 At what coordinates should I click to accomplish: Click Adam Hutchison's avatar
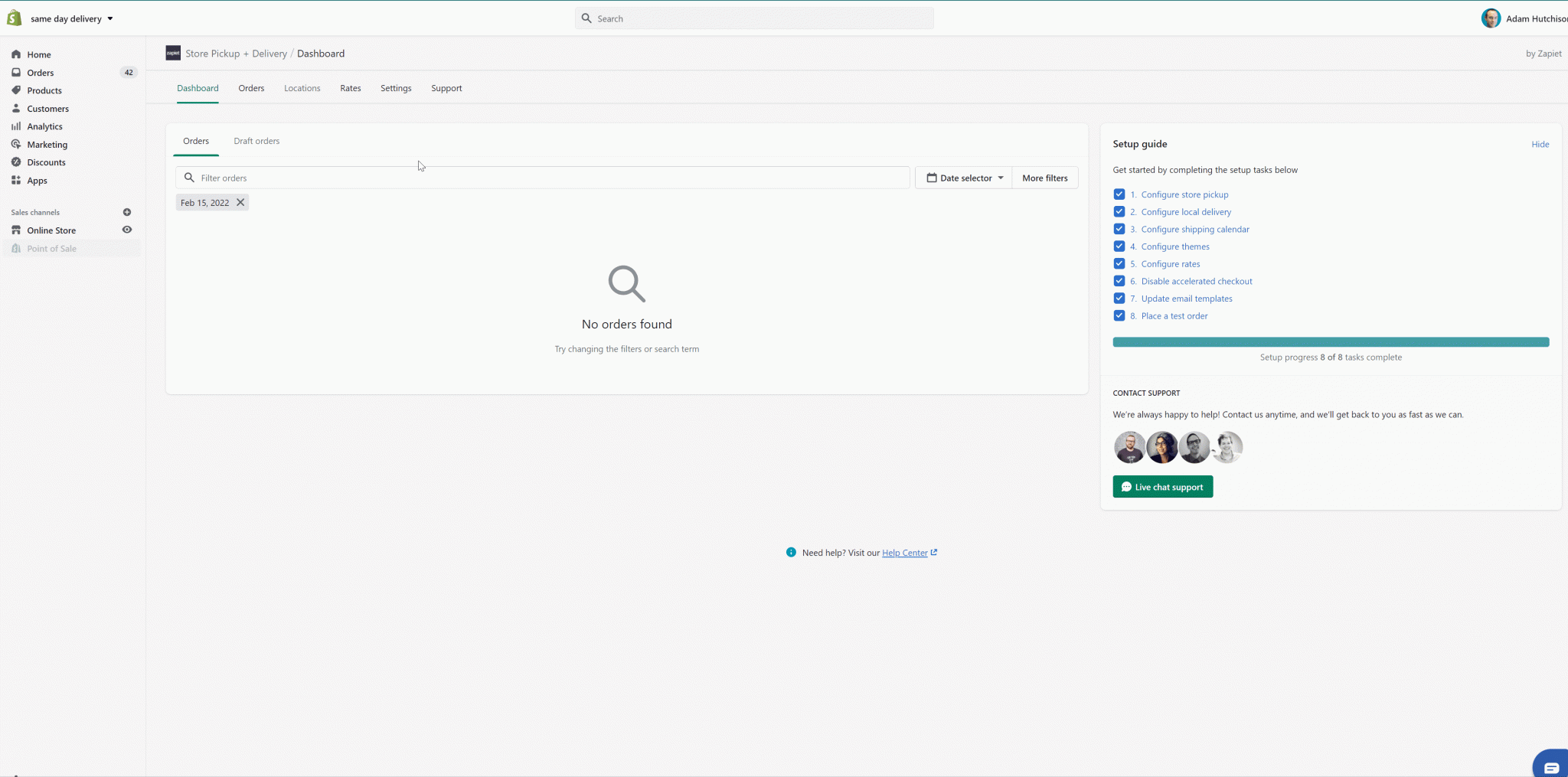[1491, 18]
